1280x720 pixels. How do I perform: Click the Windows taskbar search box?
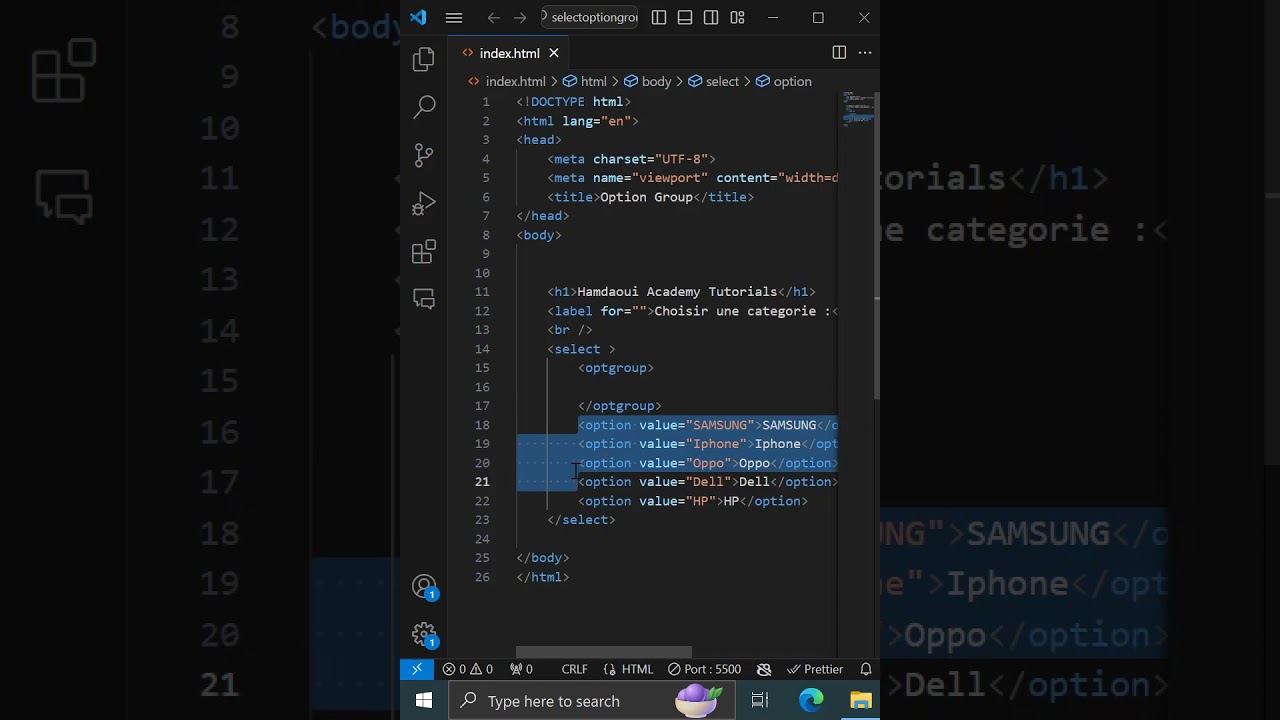tap(591, 701)
